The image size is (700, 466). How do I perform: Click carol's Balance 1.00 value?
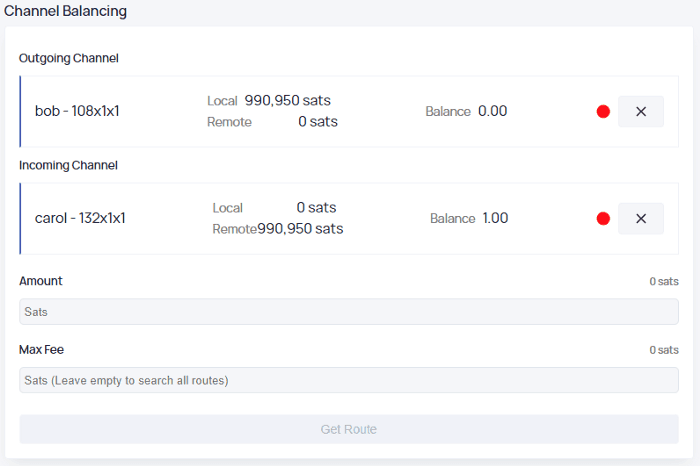(x=495, y=218)
